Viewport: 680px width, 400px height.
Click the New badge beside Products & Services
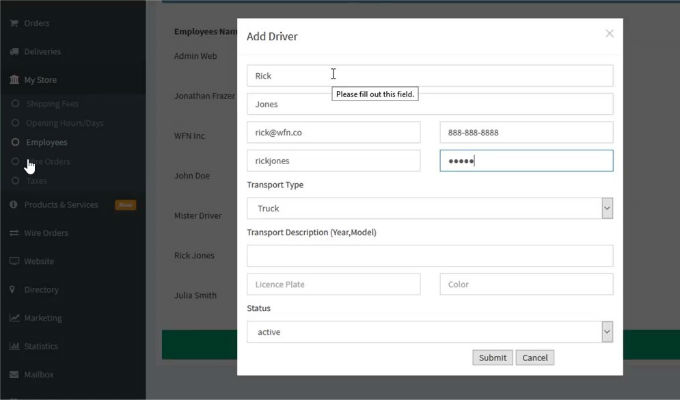click(x=125, y=205)
